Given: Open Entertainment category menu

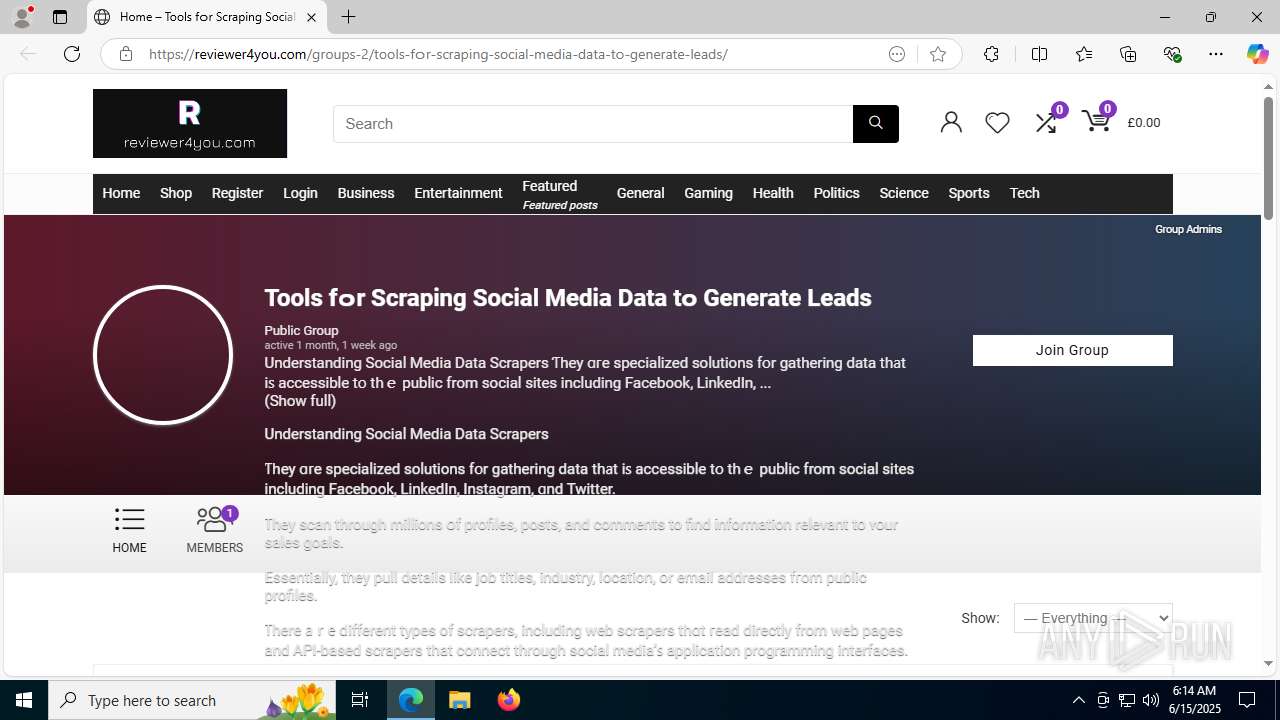Looking at the screenshot, I should [458, 193].
